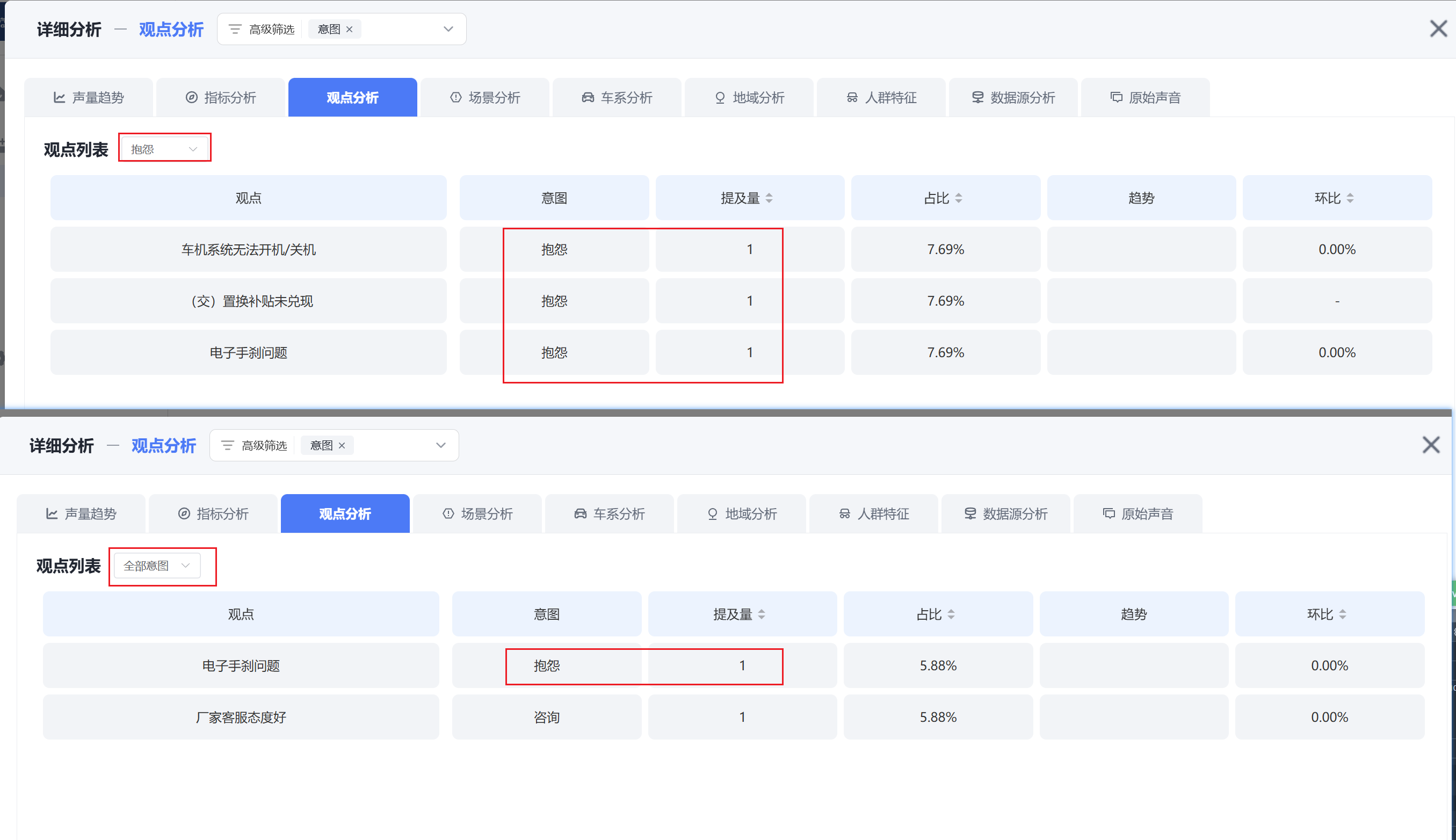The image size is (1456, 840).
Task: Click the 电子手刹问题 viewpoint in bottom table
Action: 241,666
